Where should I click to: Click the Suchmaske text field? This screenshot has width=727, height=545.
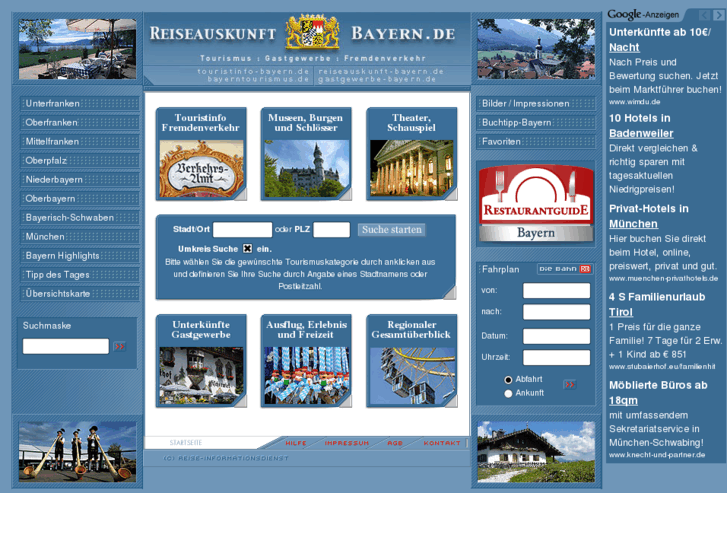(x=66, y=346)
